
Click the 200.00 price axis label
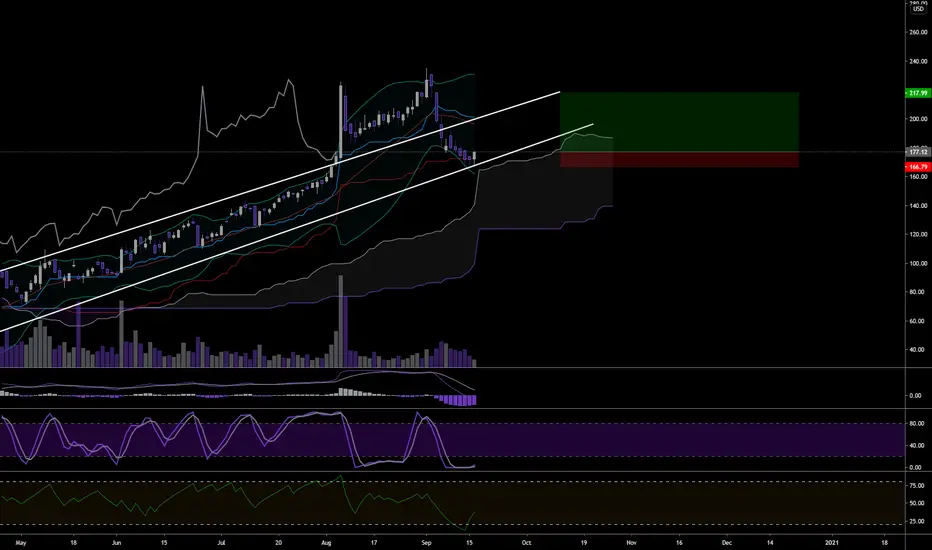tap(918, 119)
